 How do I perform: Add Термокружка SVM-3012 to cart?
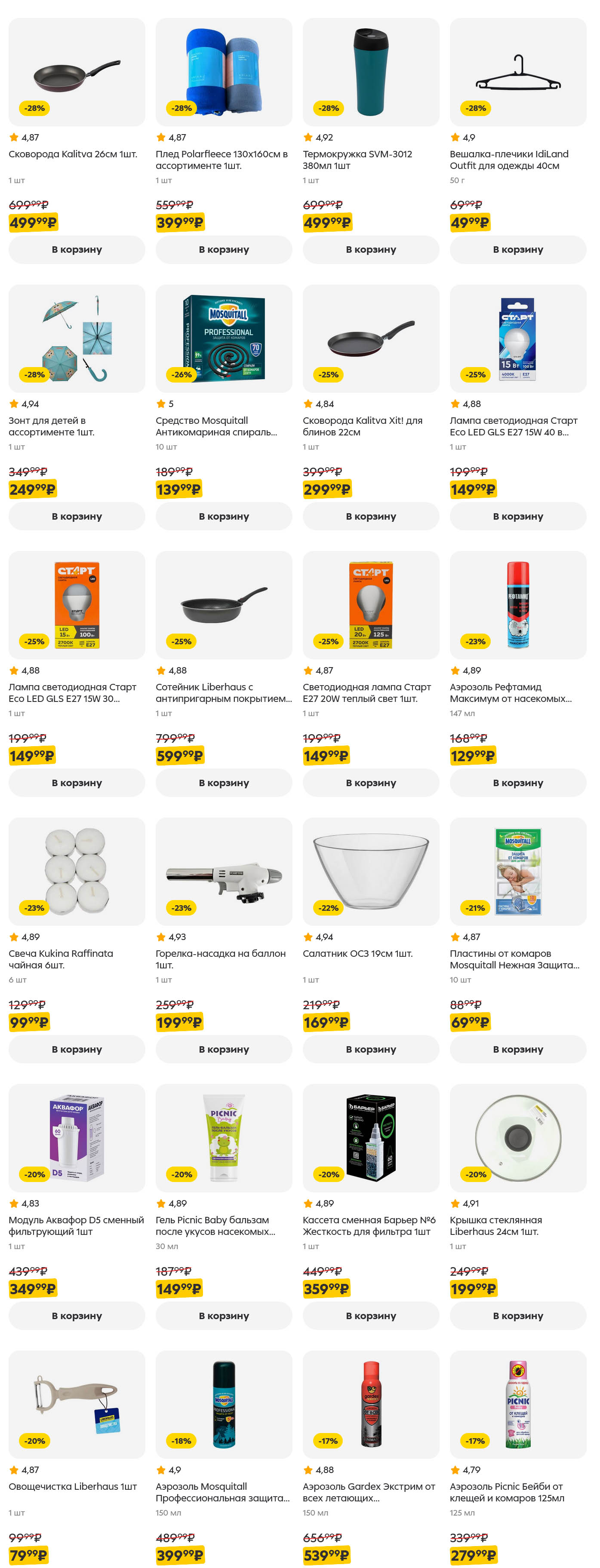370,250
